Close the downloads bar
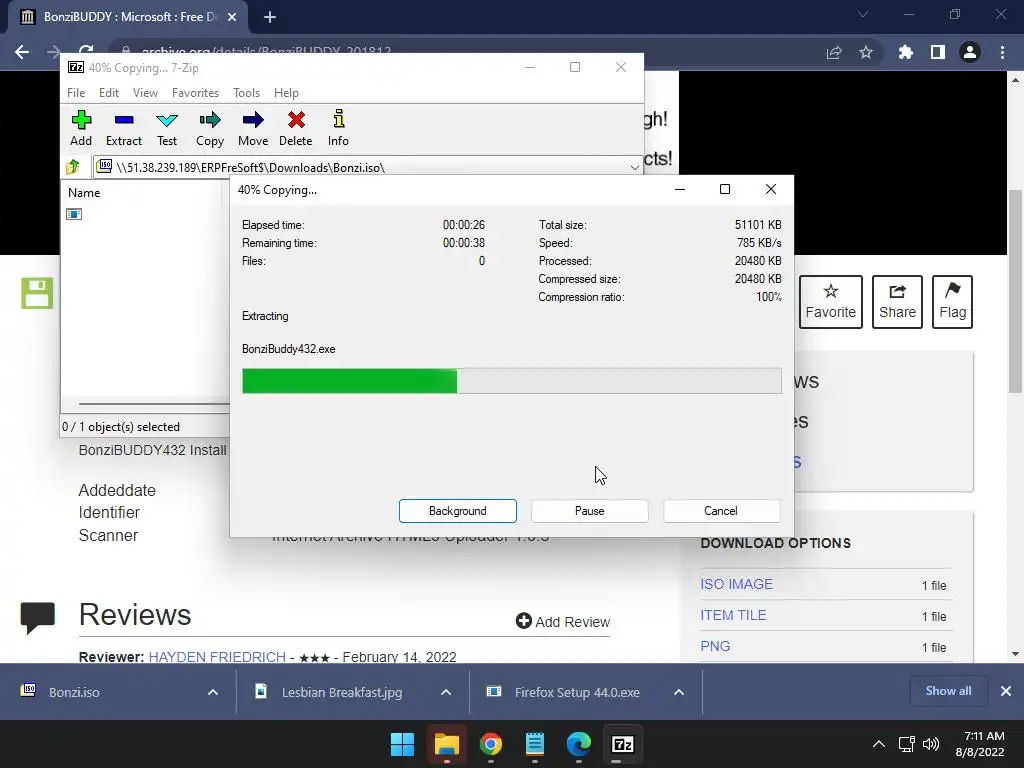The width and height of the screenshot is (1024, 768). (x=1006, y=691)
